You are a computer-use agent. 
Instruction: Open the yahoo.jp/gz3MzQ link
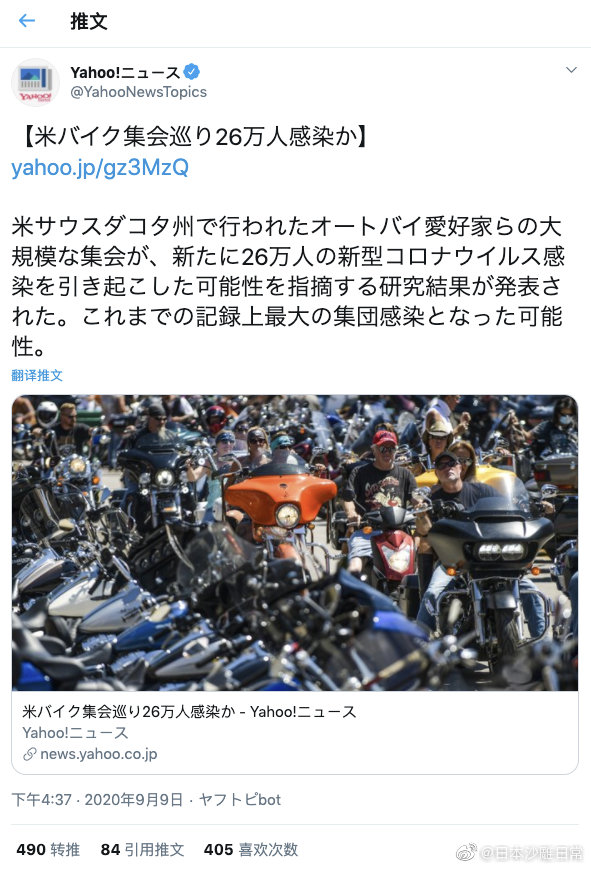100,167
